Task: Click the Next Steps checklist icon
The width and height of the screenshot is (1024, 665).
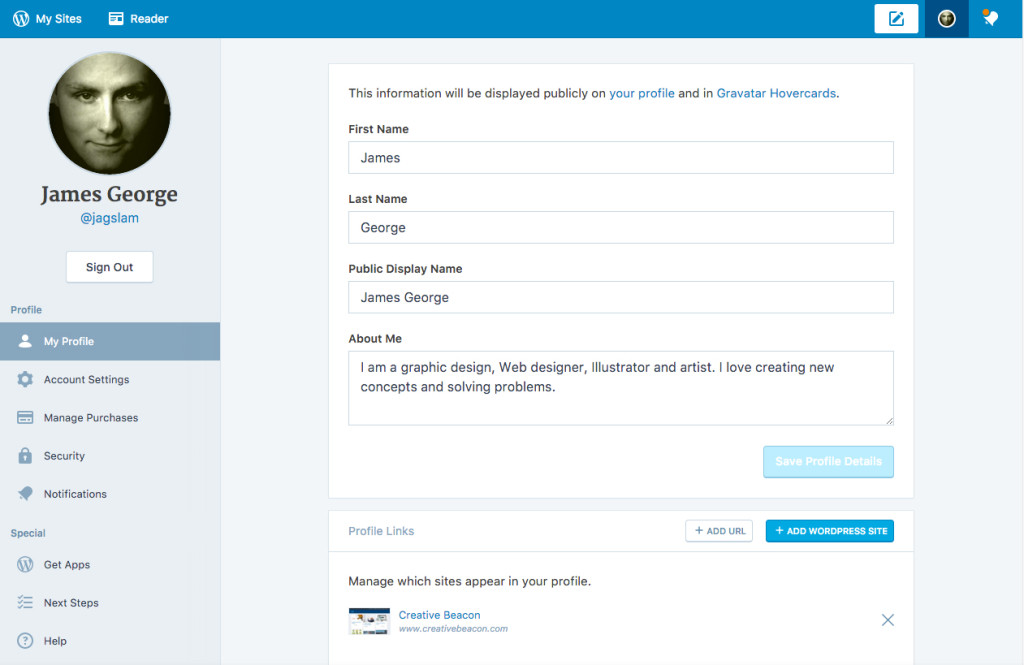Action: [25, 602]
